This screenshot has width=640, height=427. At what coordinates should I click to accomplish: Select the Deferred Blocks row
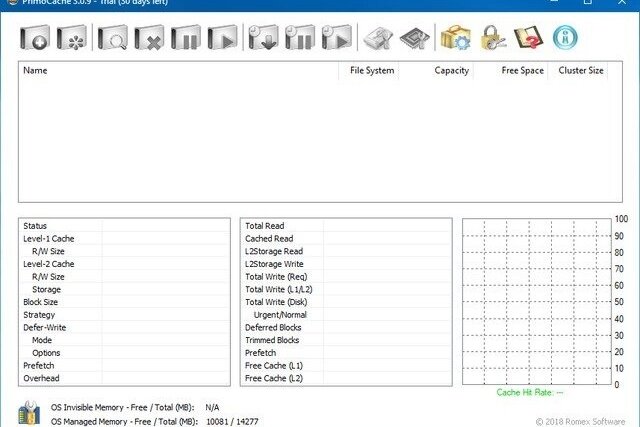346,327
